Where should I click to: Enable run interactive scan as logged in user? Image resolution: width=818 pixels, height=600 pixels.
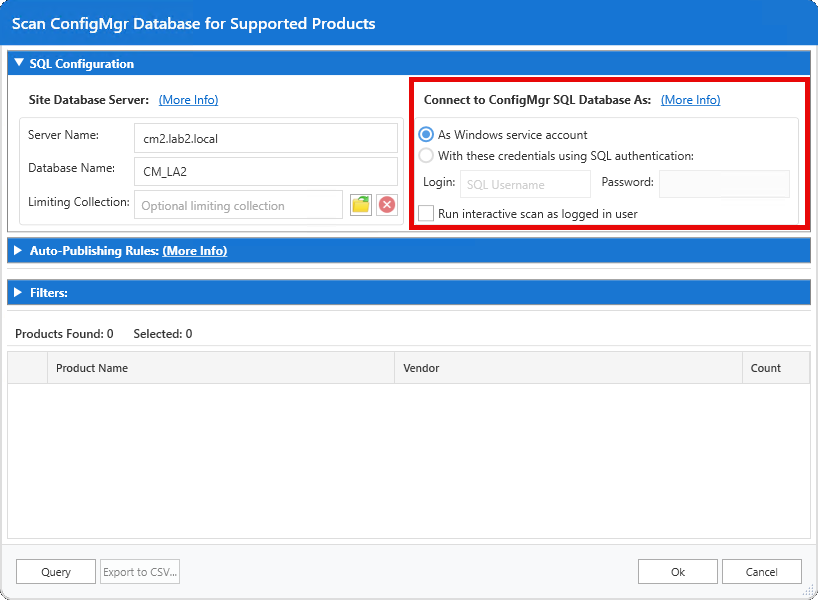(x=425, y=213)
